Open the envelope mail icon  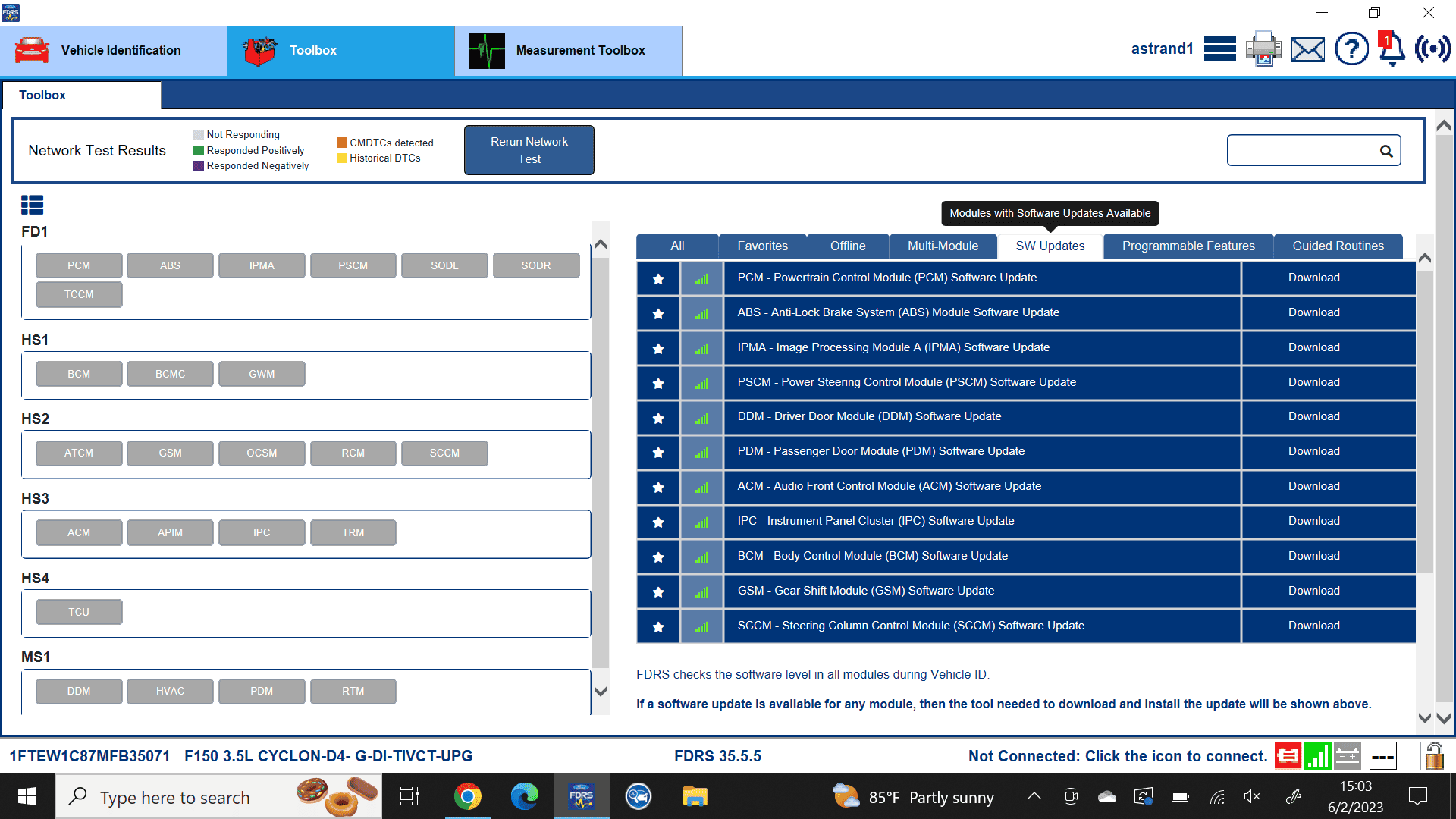pyautogui.click(x=1308, y=50)
